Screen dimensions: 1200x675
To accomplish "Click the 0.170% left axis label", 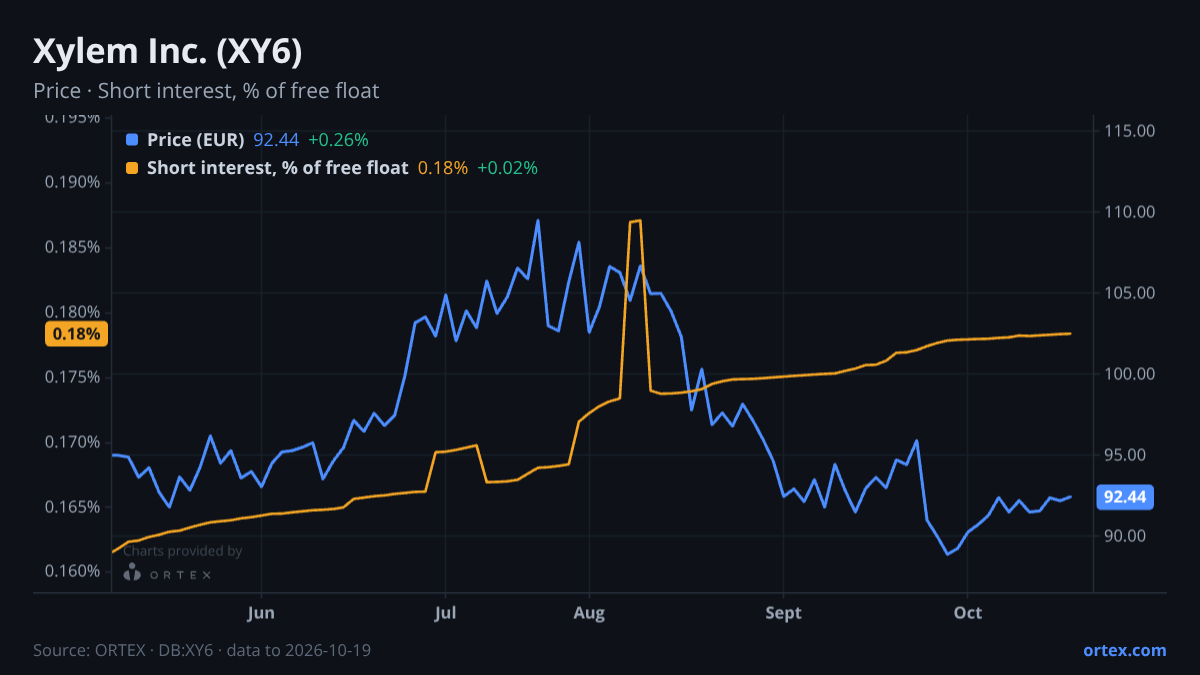I will [72, 442].
